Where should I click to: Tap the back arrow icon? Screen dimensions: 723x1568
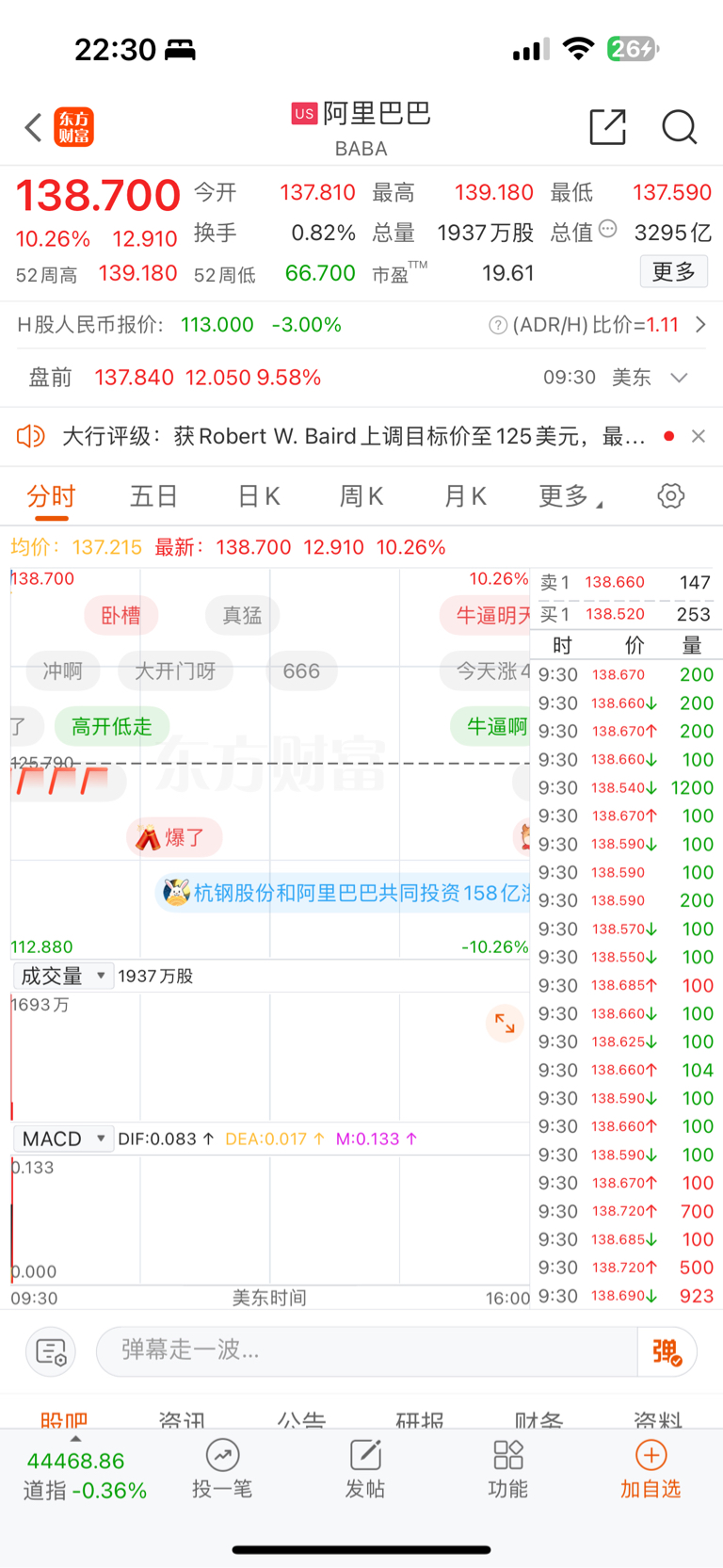pyautogui.click(x=34, y=127)
